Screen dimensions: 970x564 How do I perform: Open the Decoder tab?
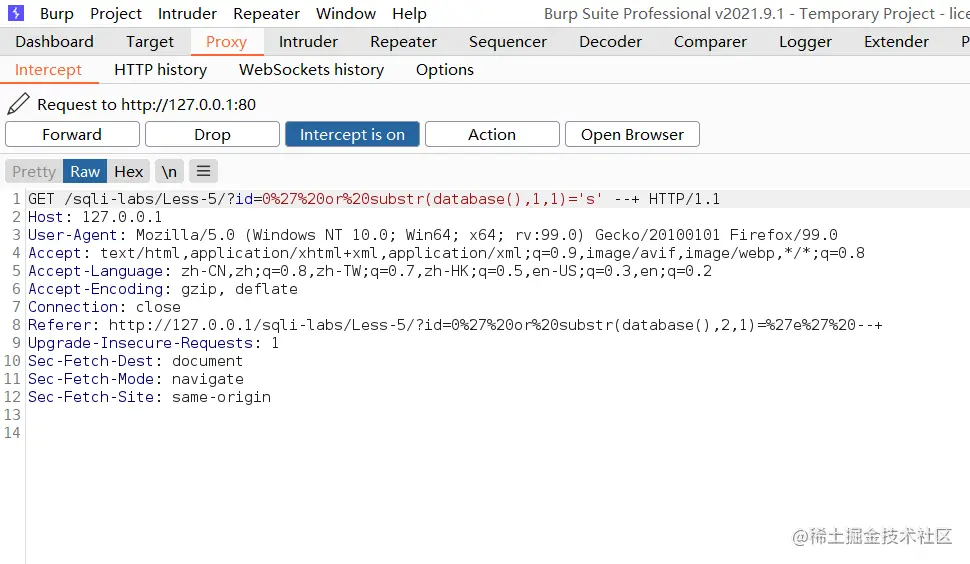(x=611, y=41)
